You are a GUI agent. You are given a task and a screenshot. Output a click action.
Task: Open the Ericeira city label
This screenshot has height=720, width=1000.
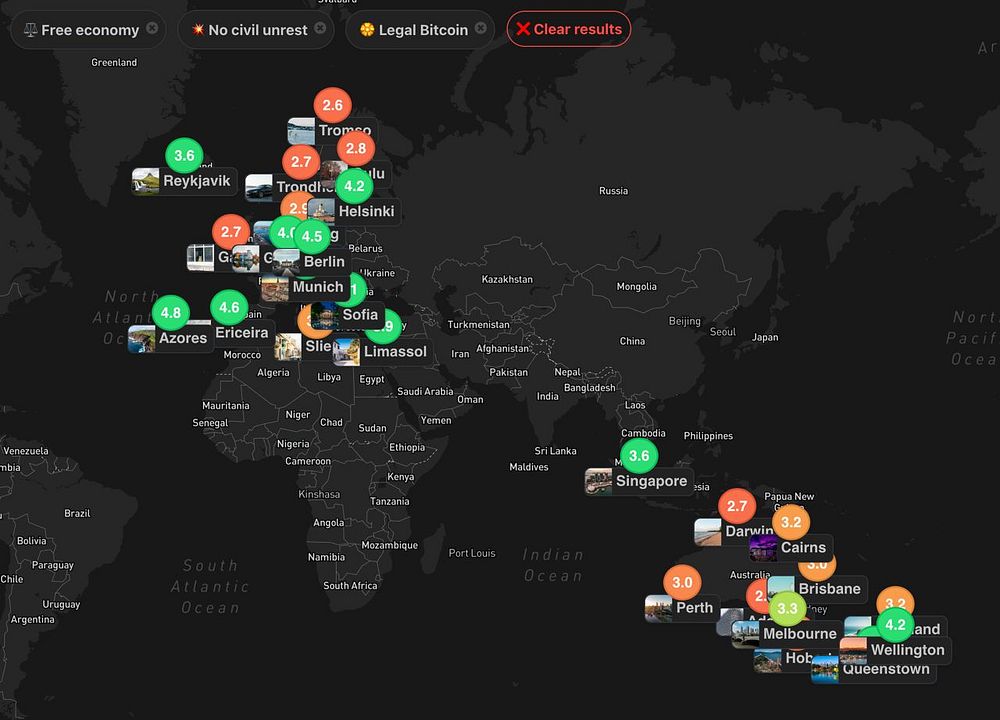pyautogui.click(x=242, y=333)
